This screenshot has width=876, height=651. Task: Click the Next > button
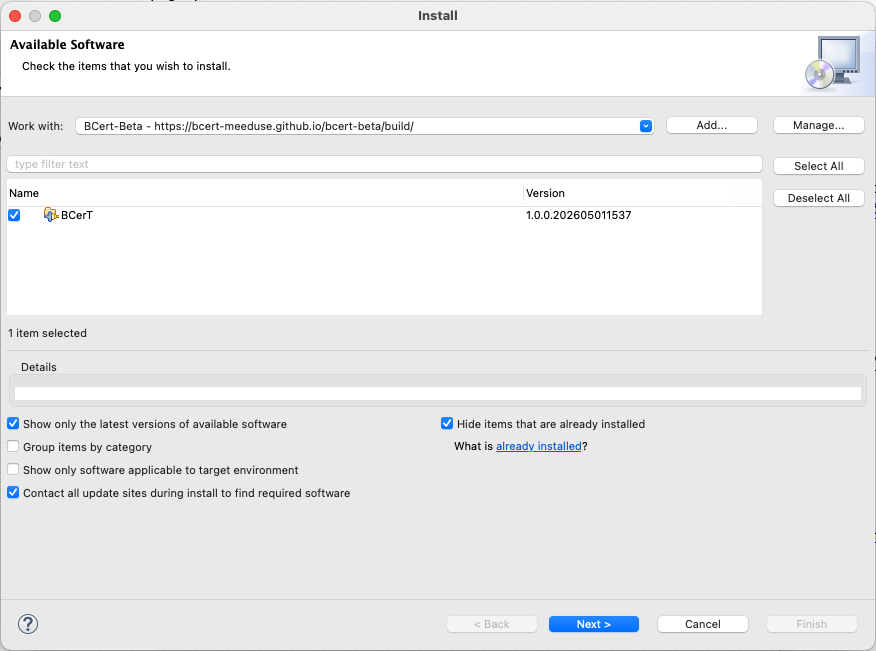[x=593, y=624]
